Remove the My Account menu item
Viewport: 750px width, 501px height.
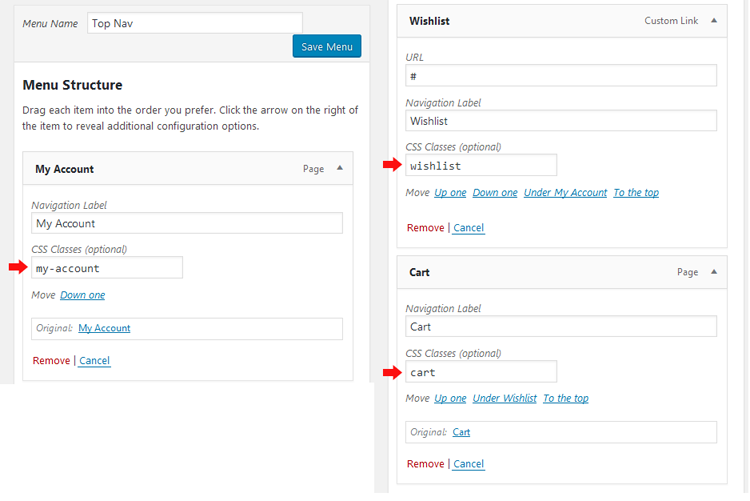tap(51, 361)
